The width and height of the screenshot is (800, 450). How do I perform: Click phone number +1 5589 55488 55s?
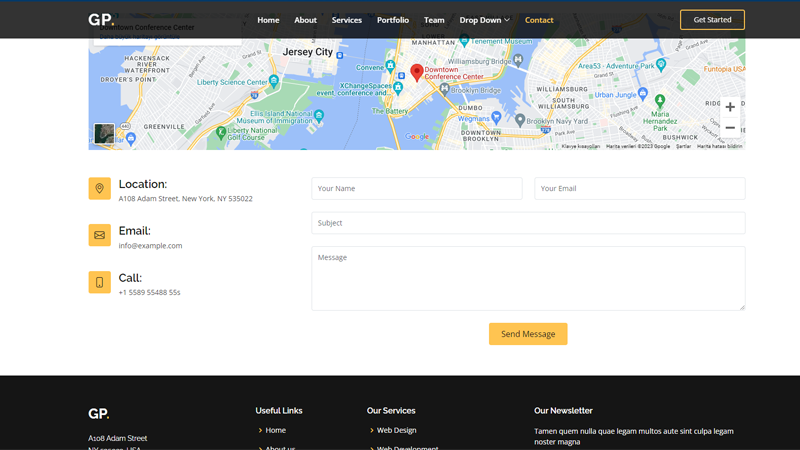(x=149, y=292)
